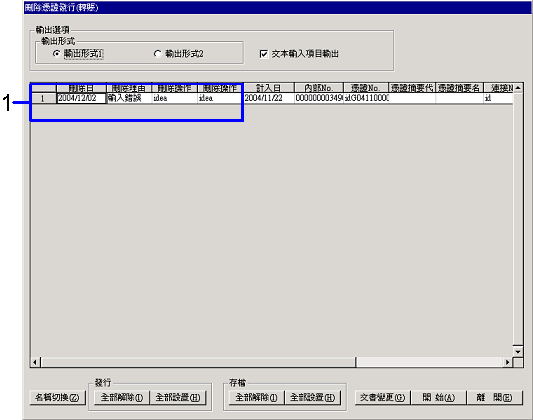Screen dimensions: 533x420
Task: Click the 計入日 column header
Action: coord(269,88)
